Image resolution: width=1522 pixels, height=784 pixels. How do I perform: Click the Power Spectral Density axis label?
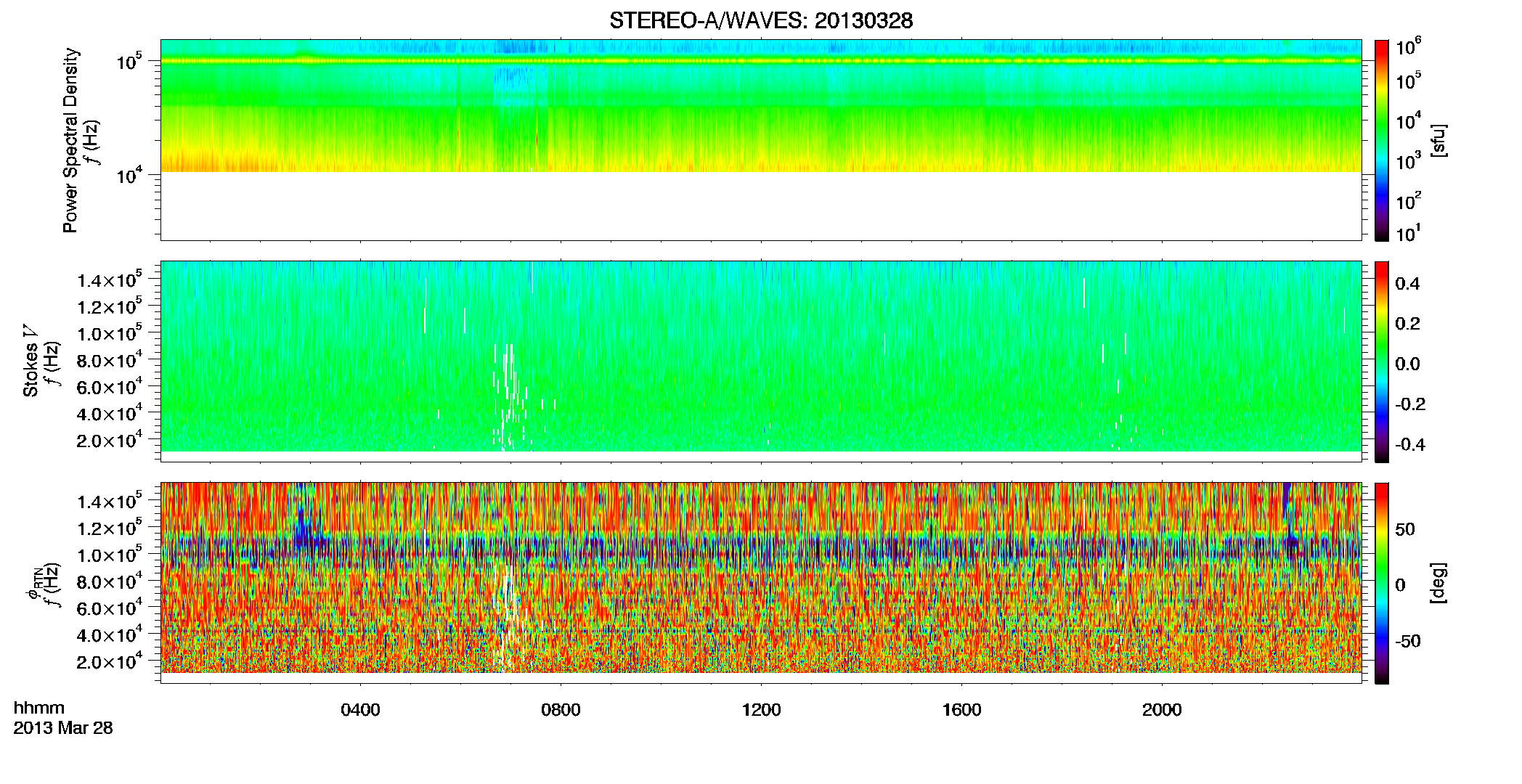point(70,140)
